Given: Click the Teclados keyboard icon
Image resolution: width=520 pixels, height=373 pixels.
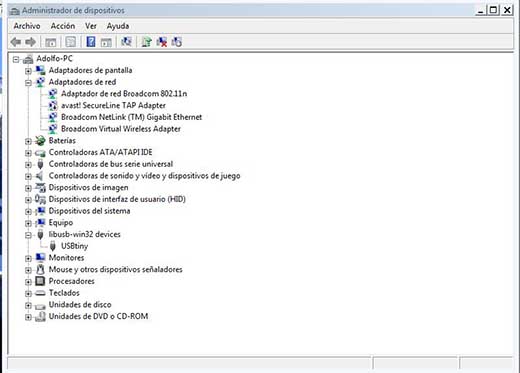Looking at the screenshot, I should 40,293.
